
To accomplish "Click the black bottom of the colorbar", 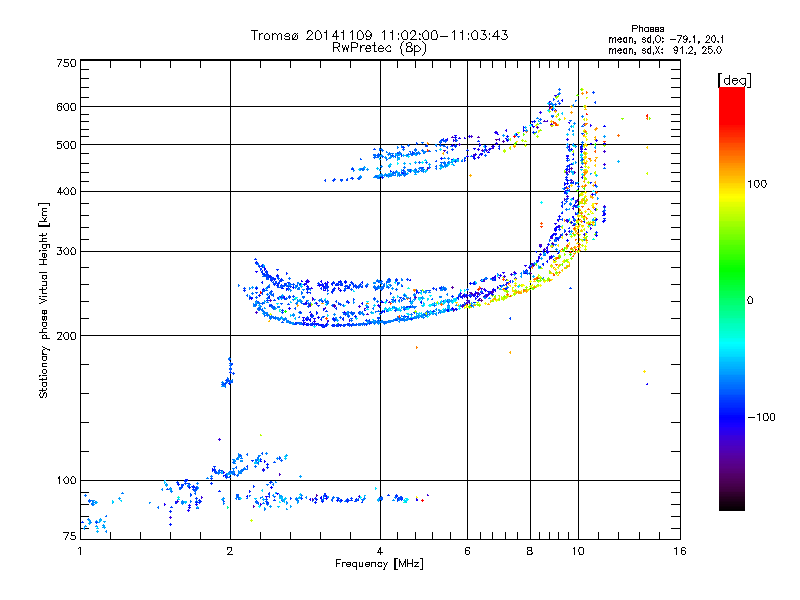I will (x=732, y=503).
